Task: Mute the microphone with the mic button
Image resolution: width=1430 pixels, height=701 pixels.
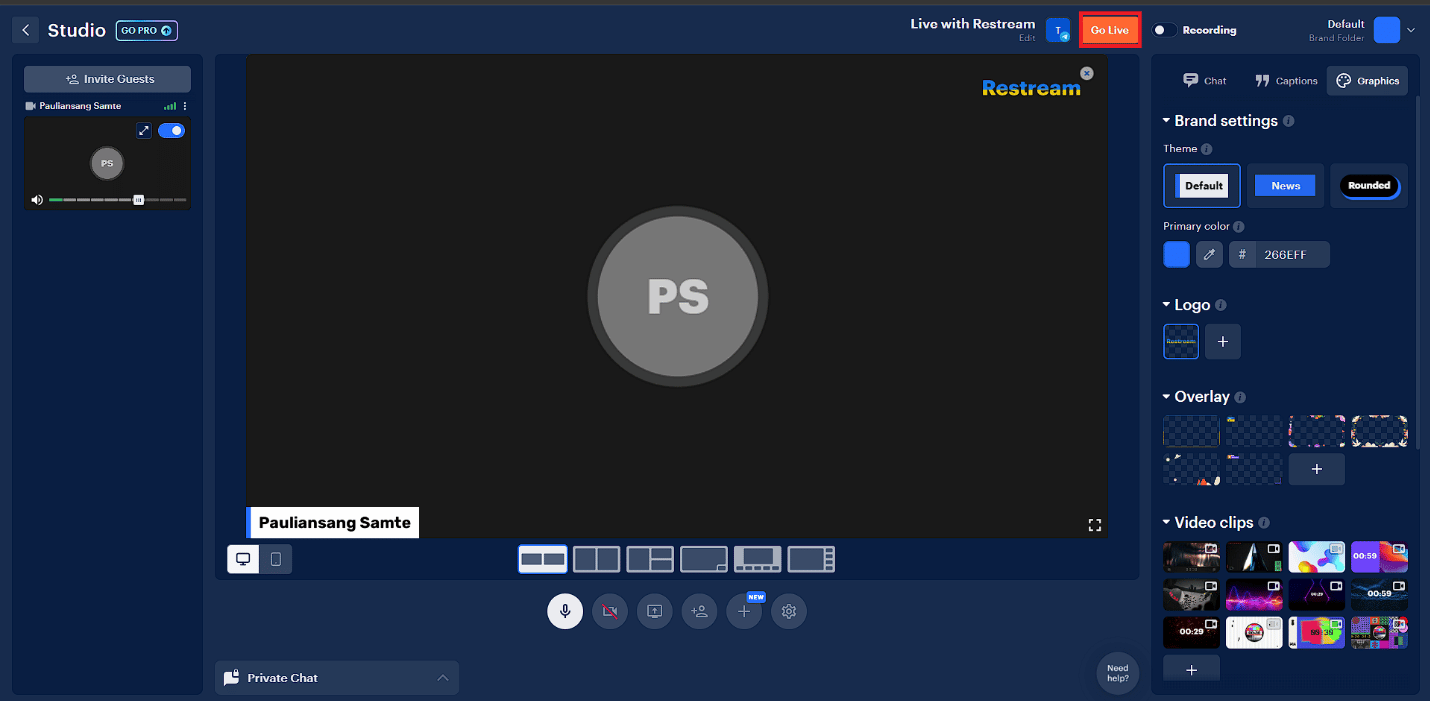Action: tap(565, 611)
